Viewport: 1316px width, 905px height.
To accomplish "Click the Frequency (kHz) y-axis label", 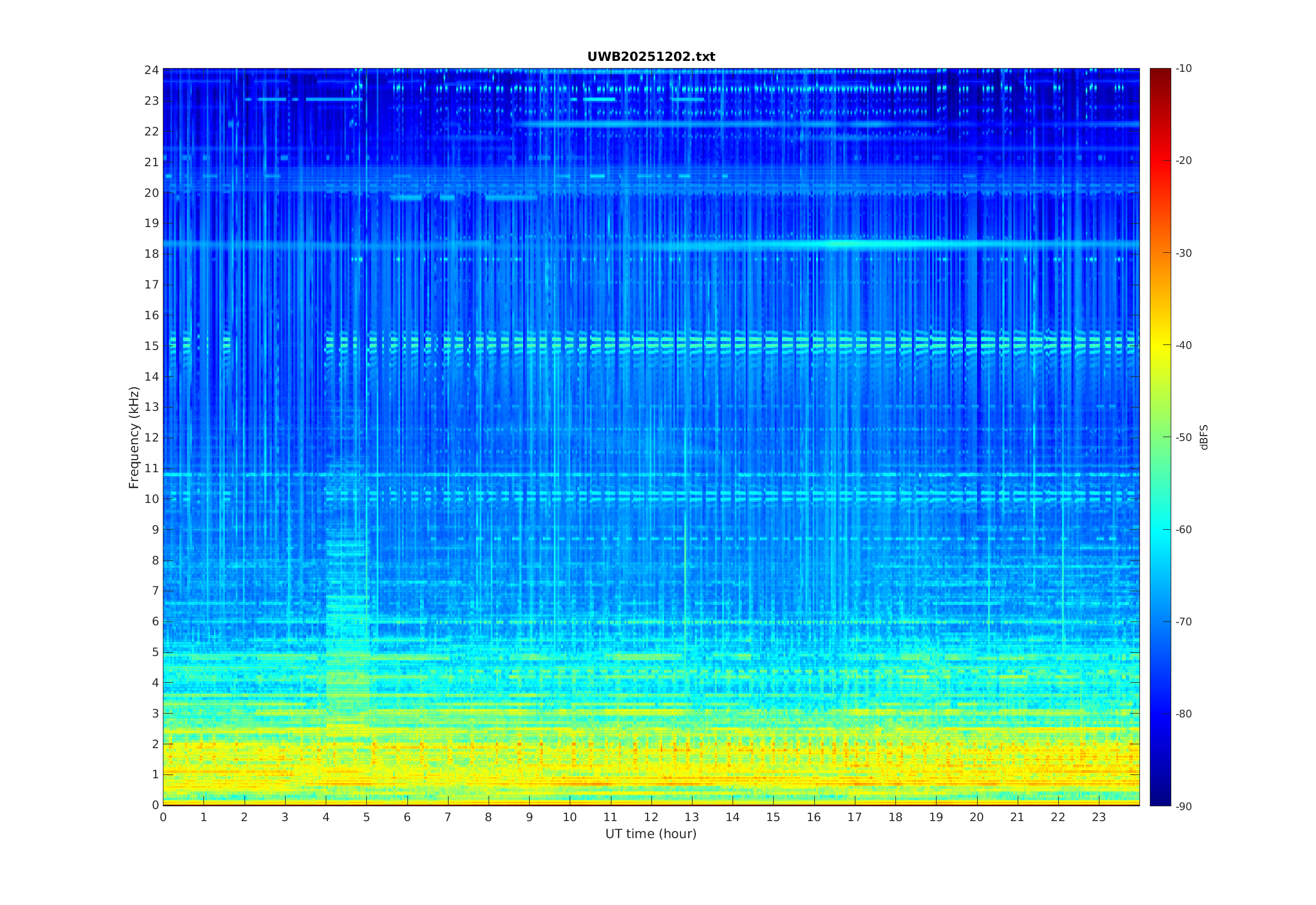I will (134, 437).
